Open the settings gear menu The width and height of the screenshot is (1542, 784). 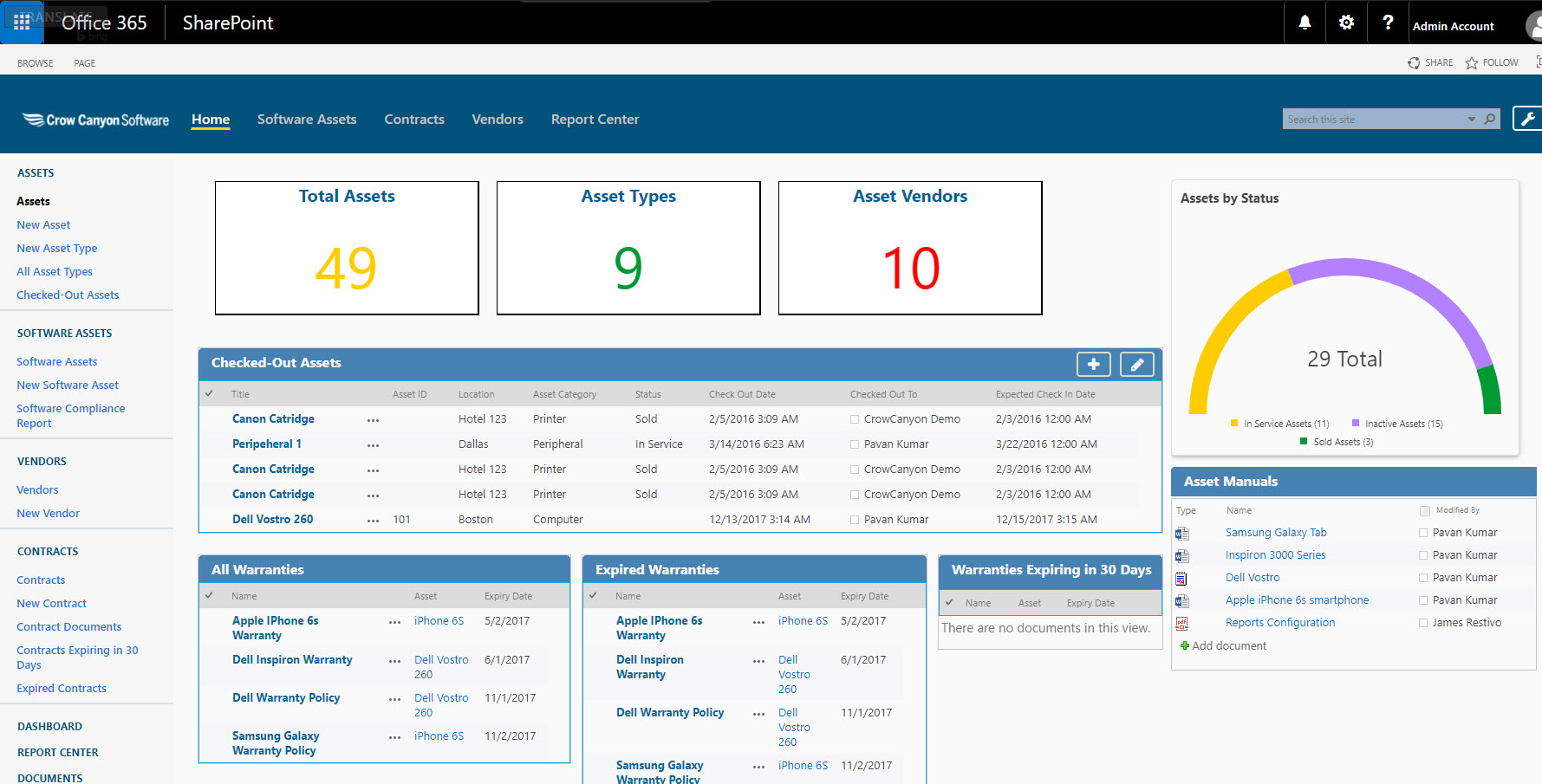1346,23
